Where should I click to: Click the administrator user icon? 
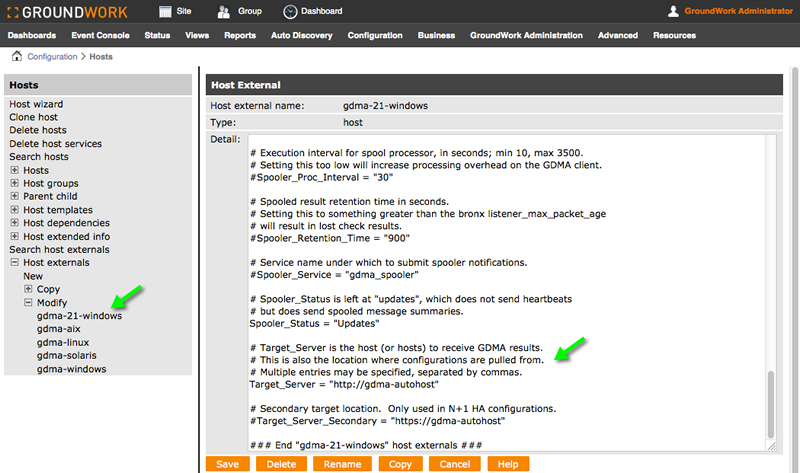[673, 11]
